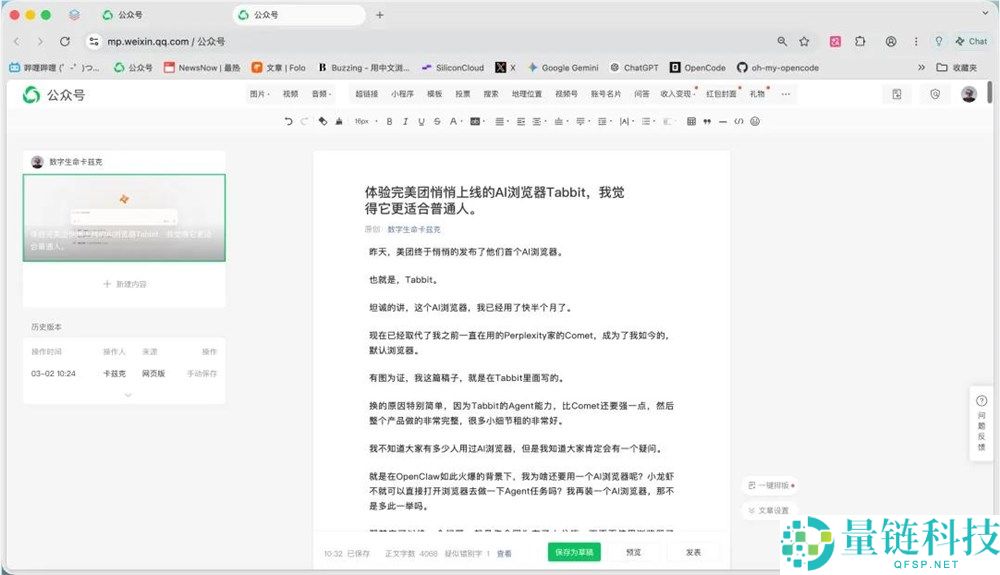Click the 发表 button
The width and height of the screenshot is (1000, 575).
693,552
